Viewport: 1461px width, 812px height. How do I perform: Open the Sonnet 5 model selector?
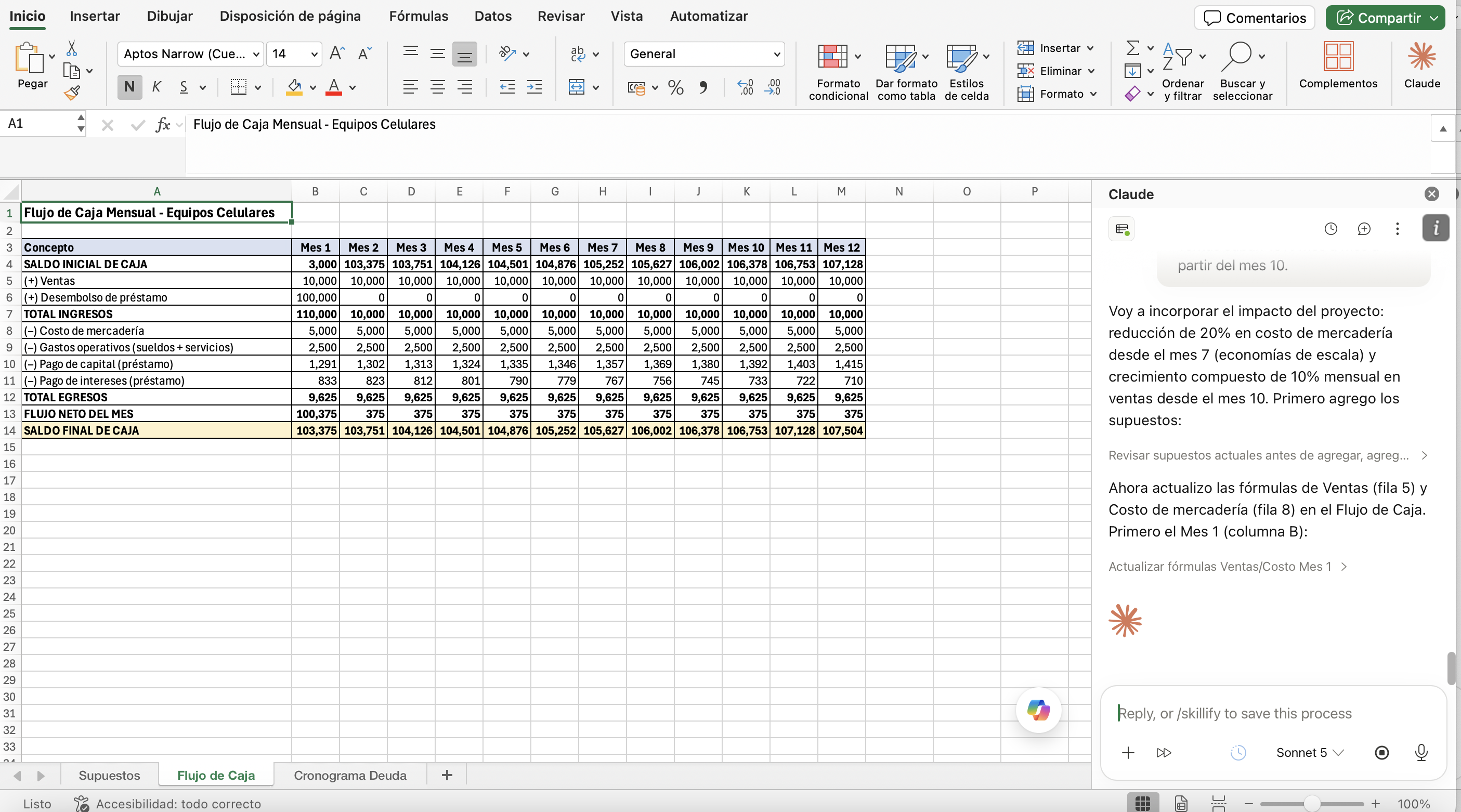[x=1310, y=752]
